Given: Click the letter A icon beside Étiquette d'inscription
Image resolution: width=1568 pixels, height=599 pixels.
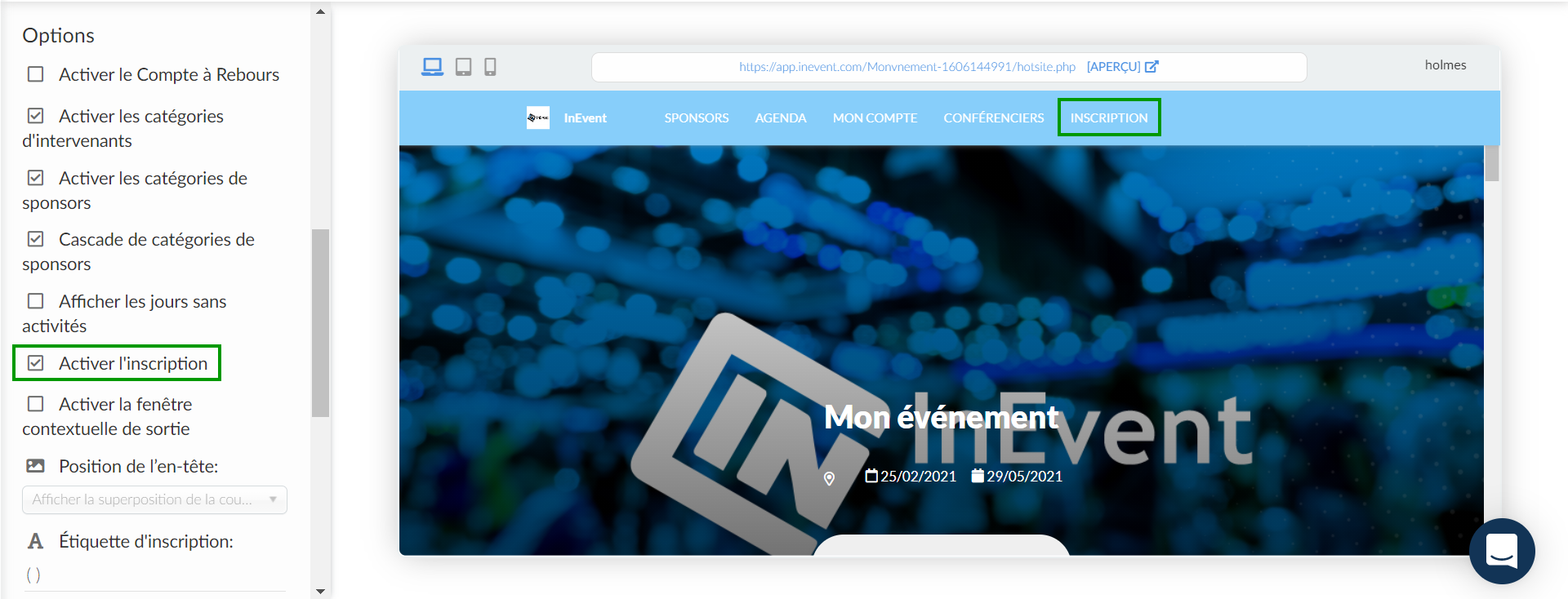Looking at the screenshot, I should pyautogui.click(x=35, y=541).
